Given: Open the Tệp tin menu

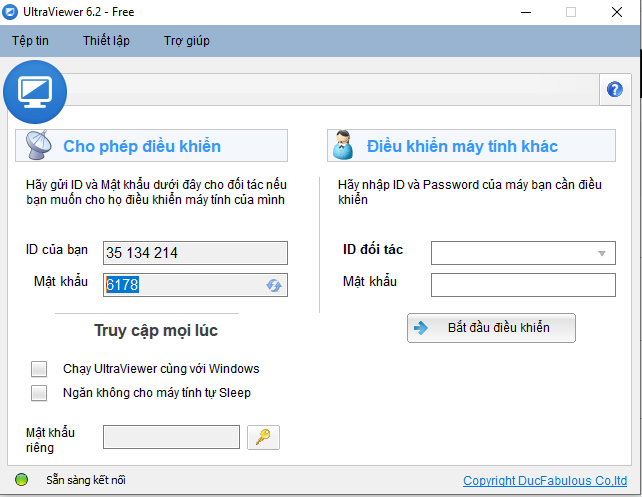Looking at the screenshot, I should coord(30,41).
